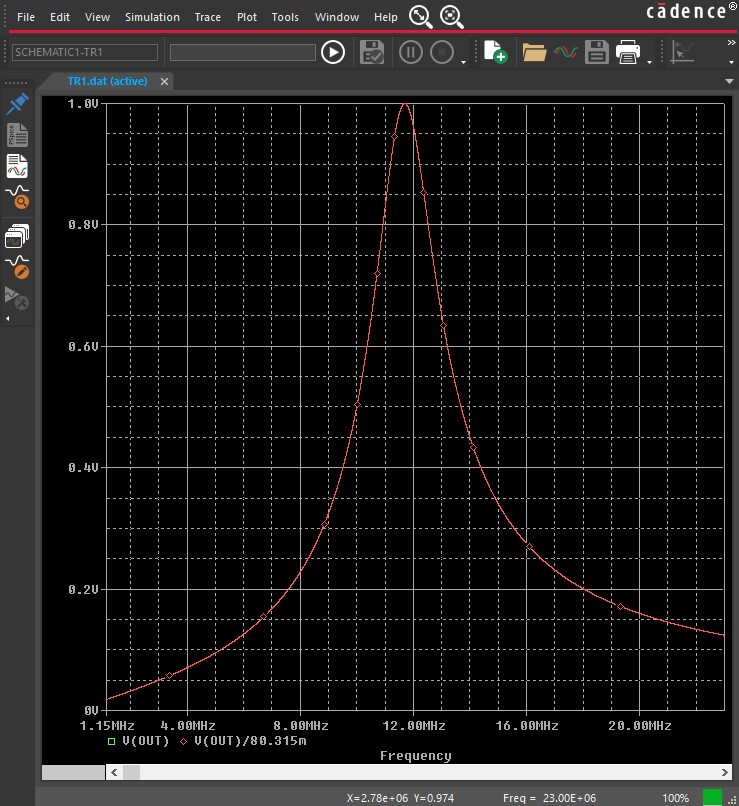
Task: Click the empty simulation status field
Action: point(243,52)
